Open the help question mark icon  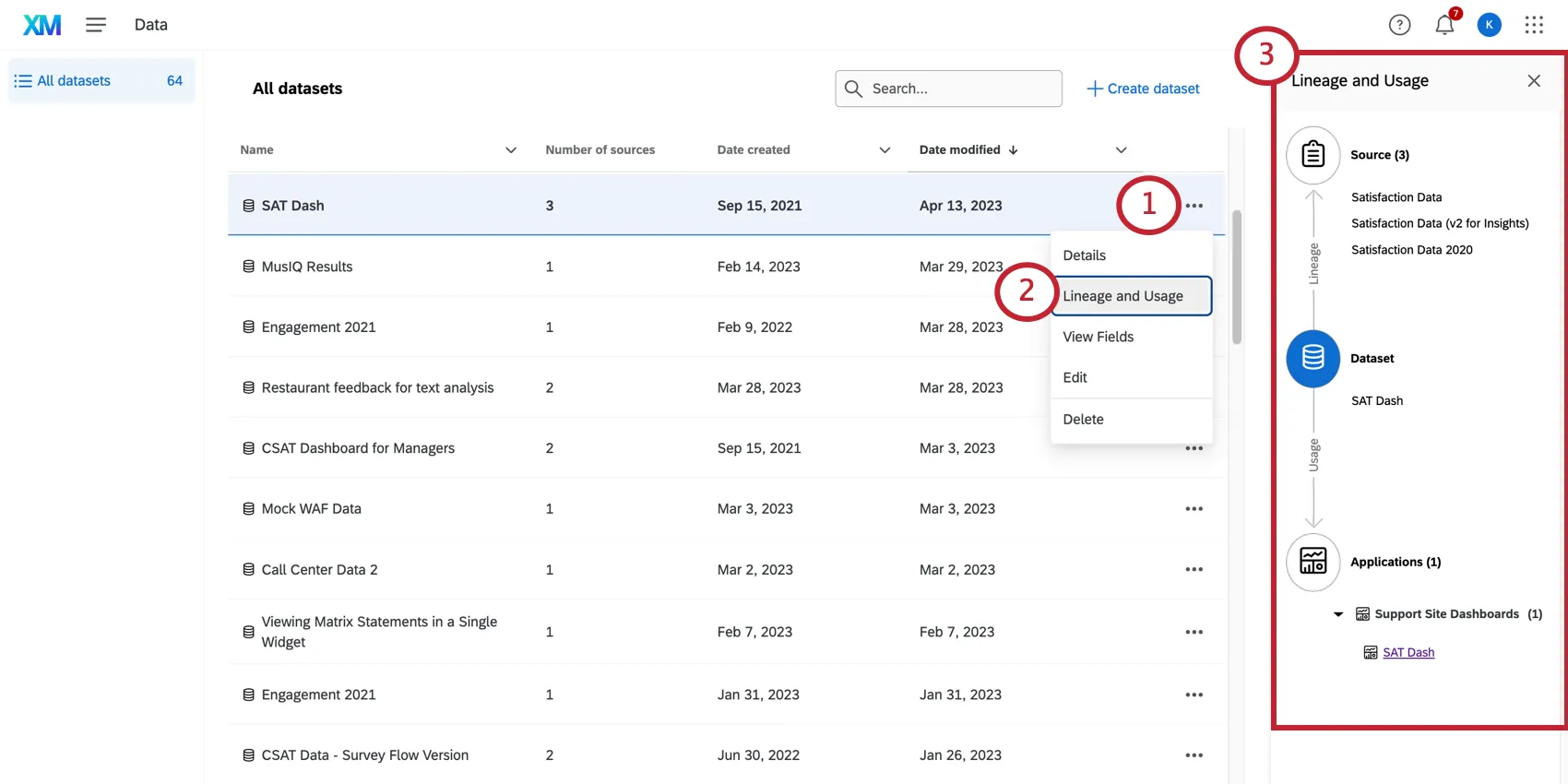point(1399,25)
